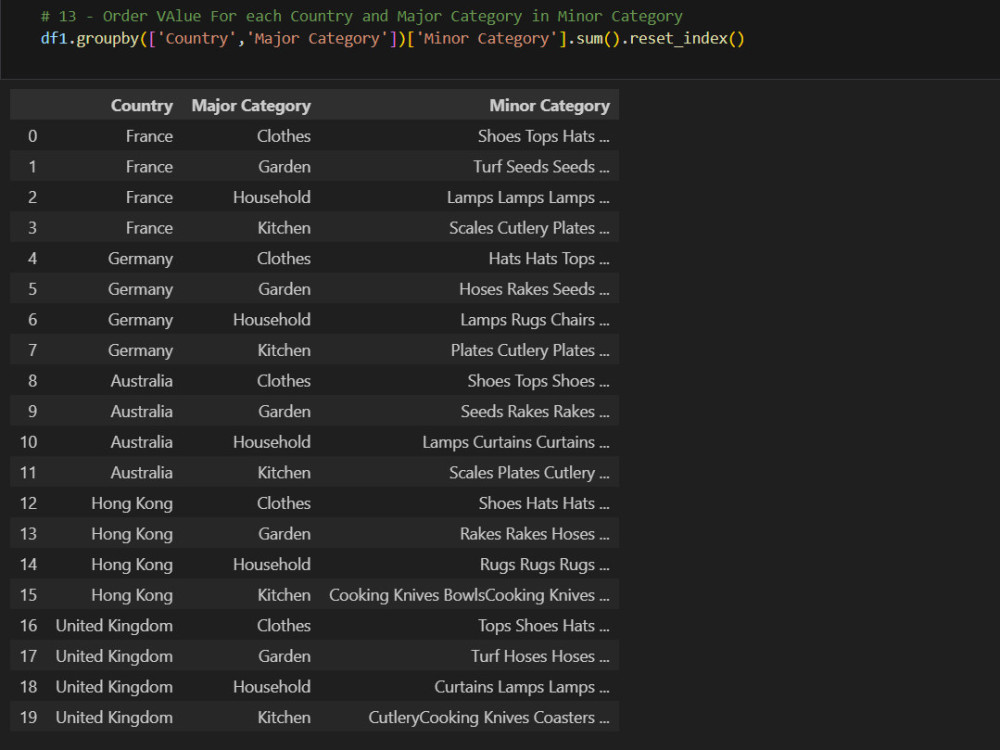Image resolution: width=1000 pixels, height=750 pixels.
Task: Select the 'Country' column header
Action: [x=142, y=105]
